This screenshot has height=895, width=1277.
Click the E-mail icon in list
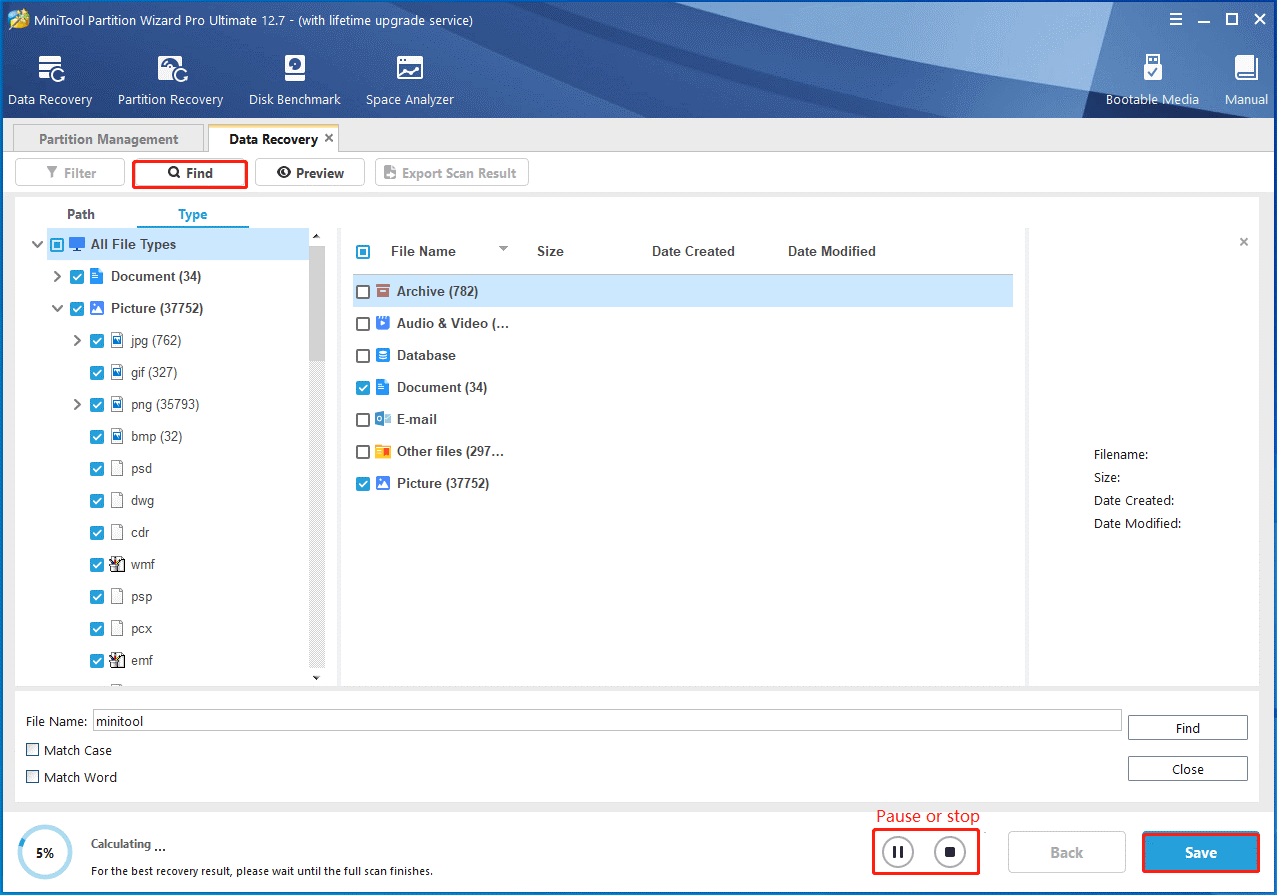382,419
